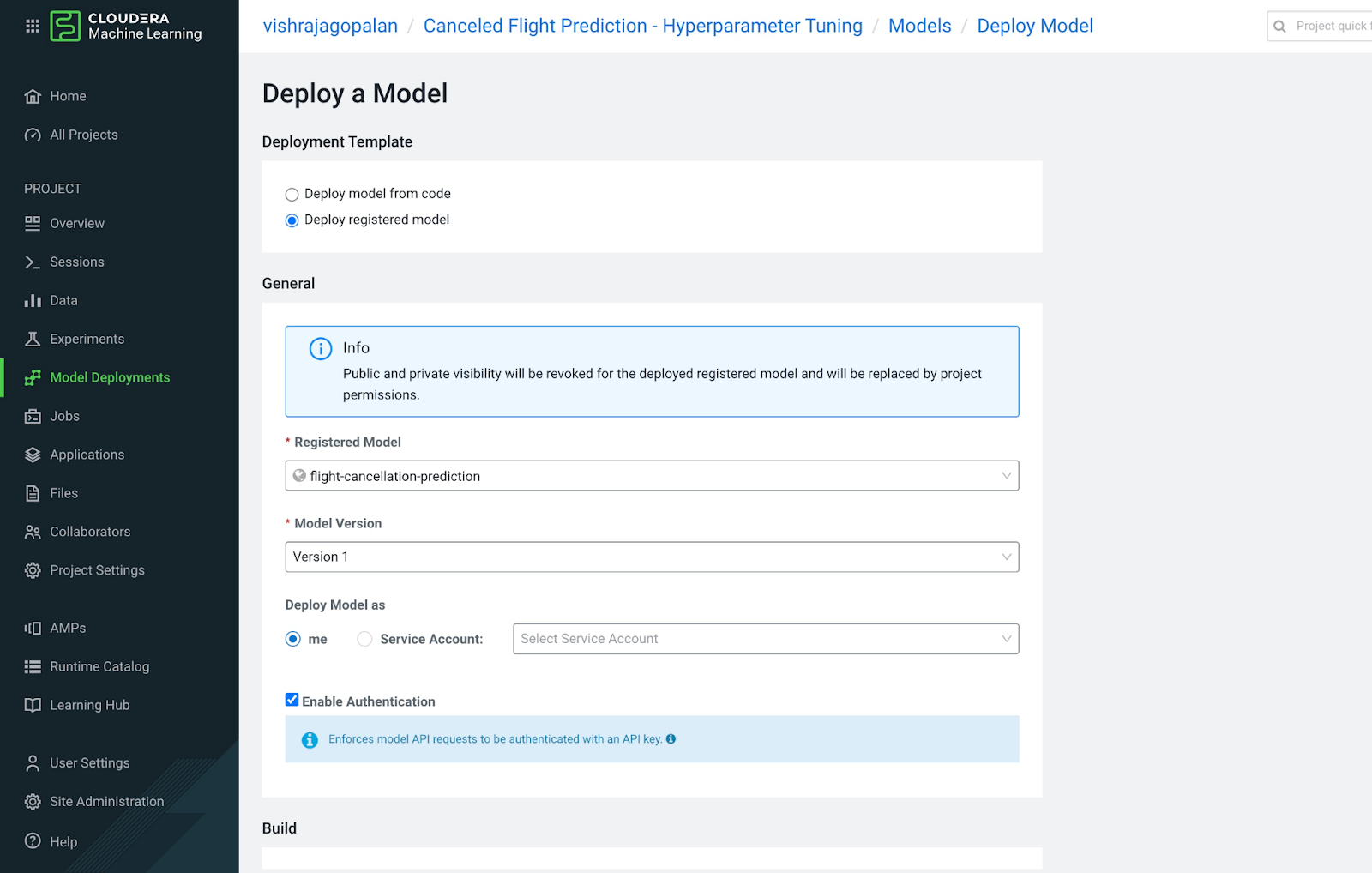Click the Home icon in sidebar

coord(33,96)
